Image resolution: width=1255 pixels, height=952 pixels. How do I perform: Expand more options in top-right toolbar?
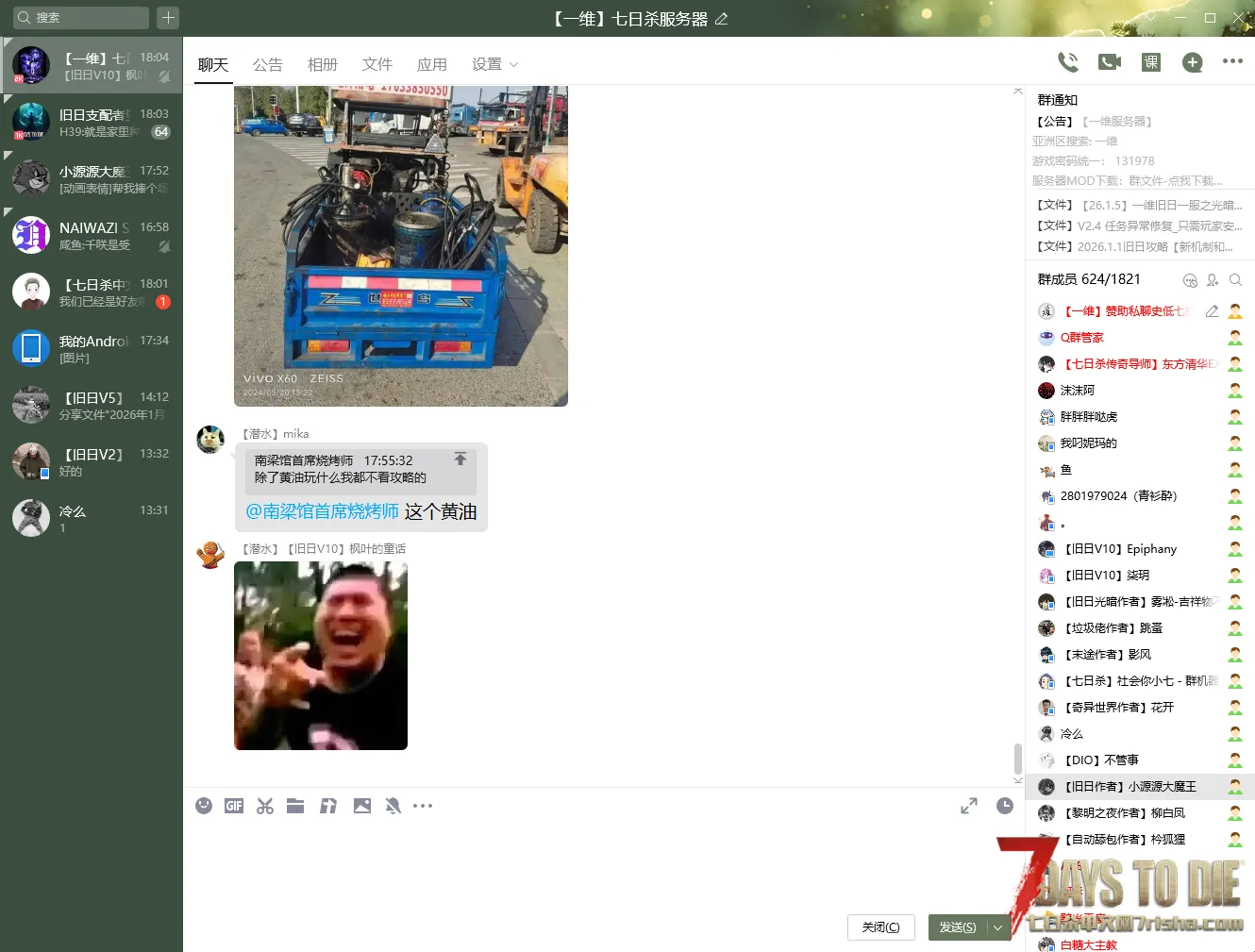point(1232,61)
